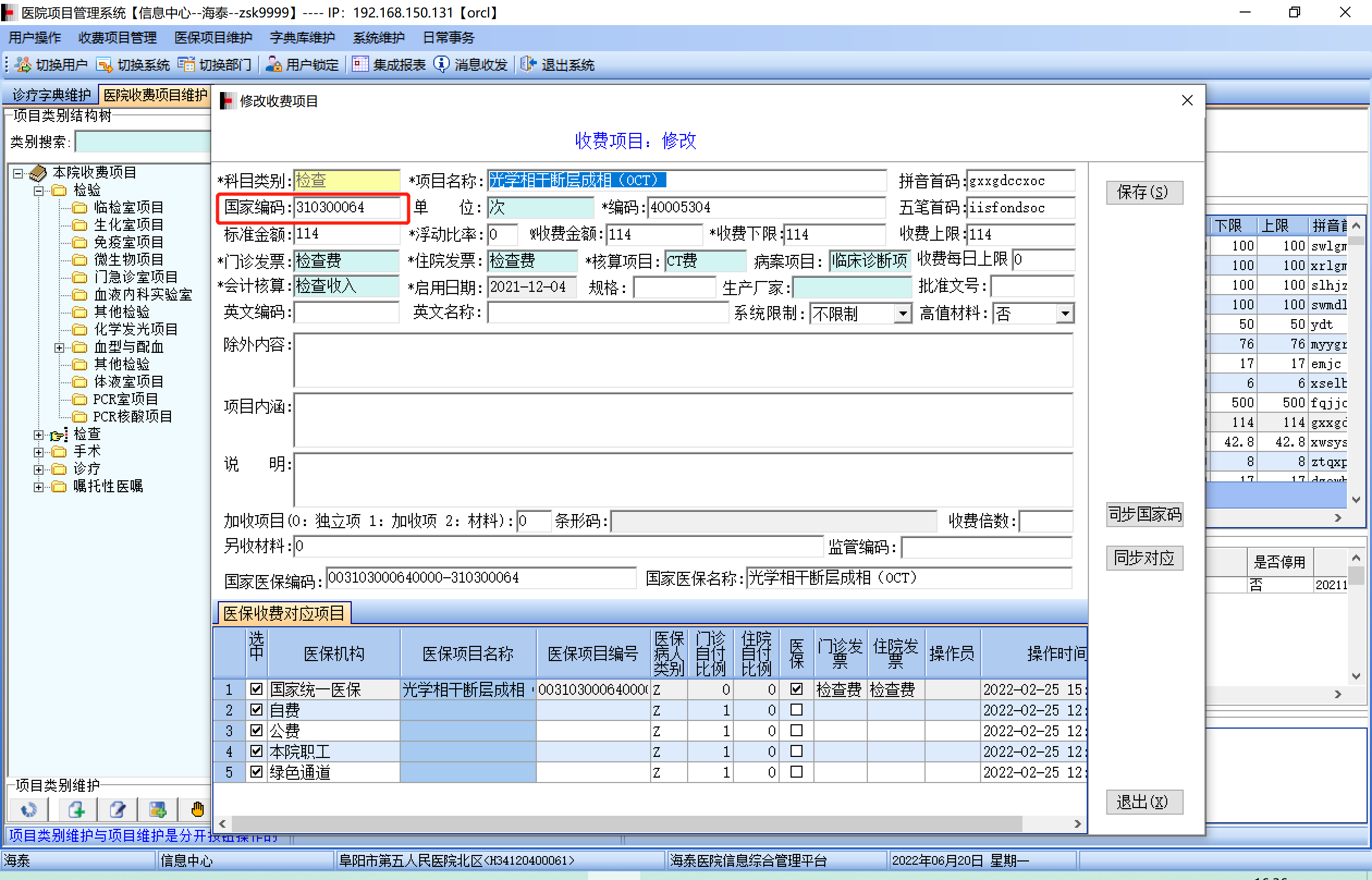Click the 用户锁定 toolbar icon

pos(274,65)
